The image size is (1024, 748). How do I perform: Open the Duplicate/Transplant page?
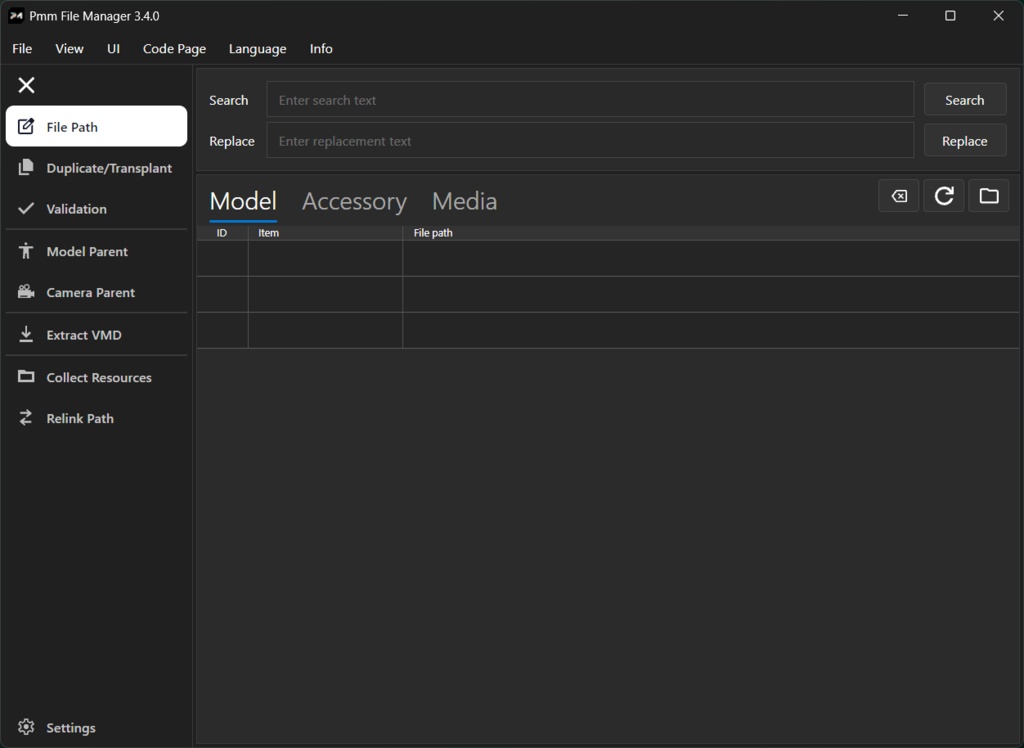click(x=96, y=168)
